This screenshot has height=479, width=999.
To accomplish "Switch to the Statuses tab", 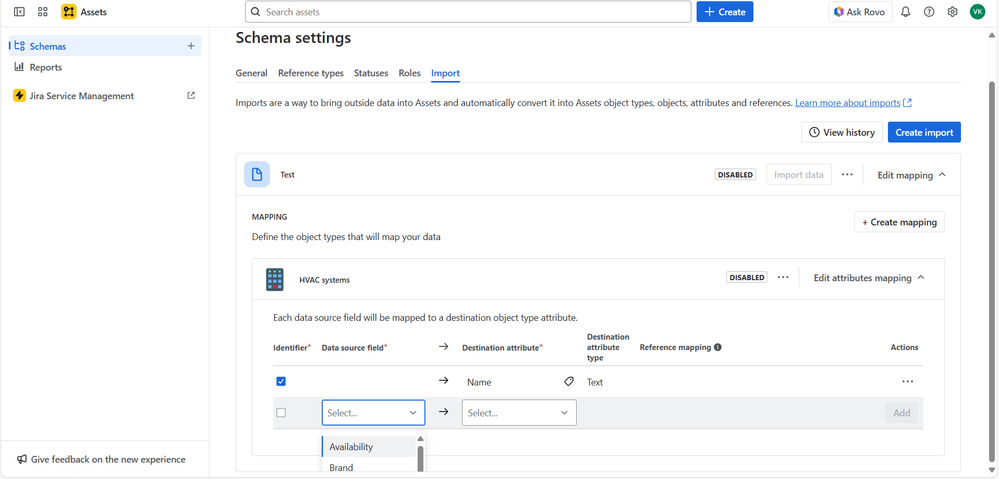I will click(371, 73).
